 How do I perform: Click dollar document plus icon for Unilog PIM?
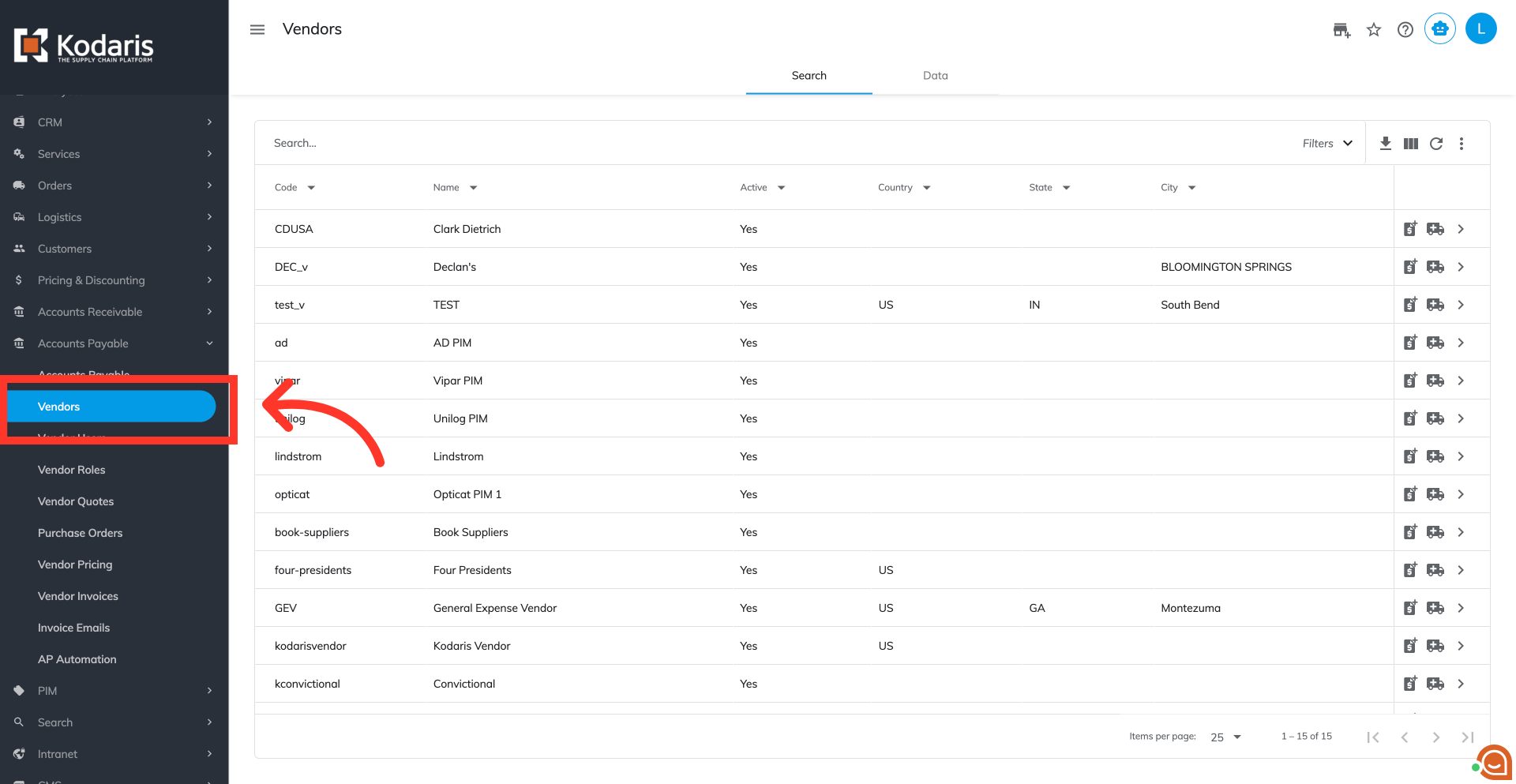tap(1411, 418)
